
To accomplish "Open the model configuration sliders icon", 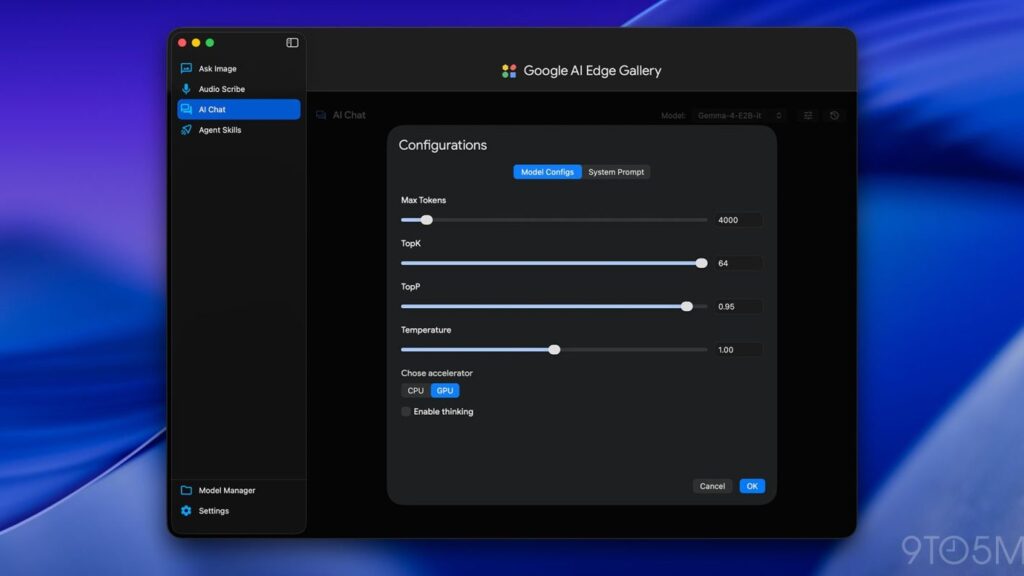I will pos(808,115).
